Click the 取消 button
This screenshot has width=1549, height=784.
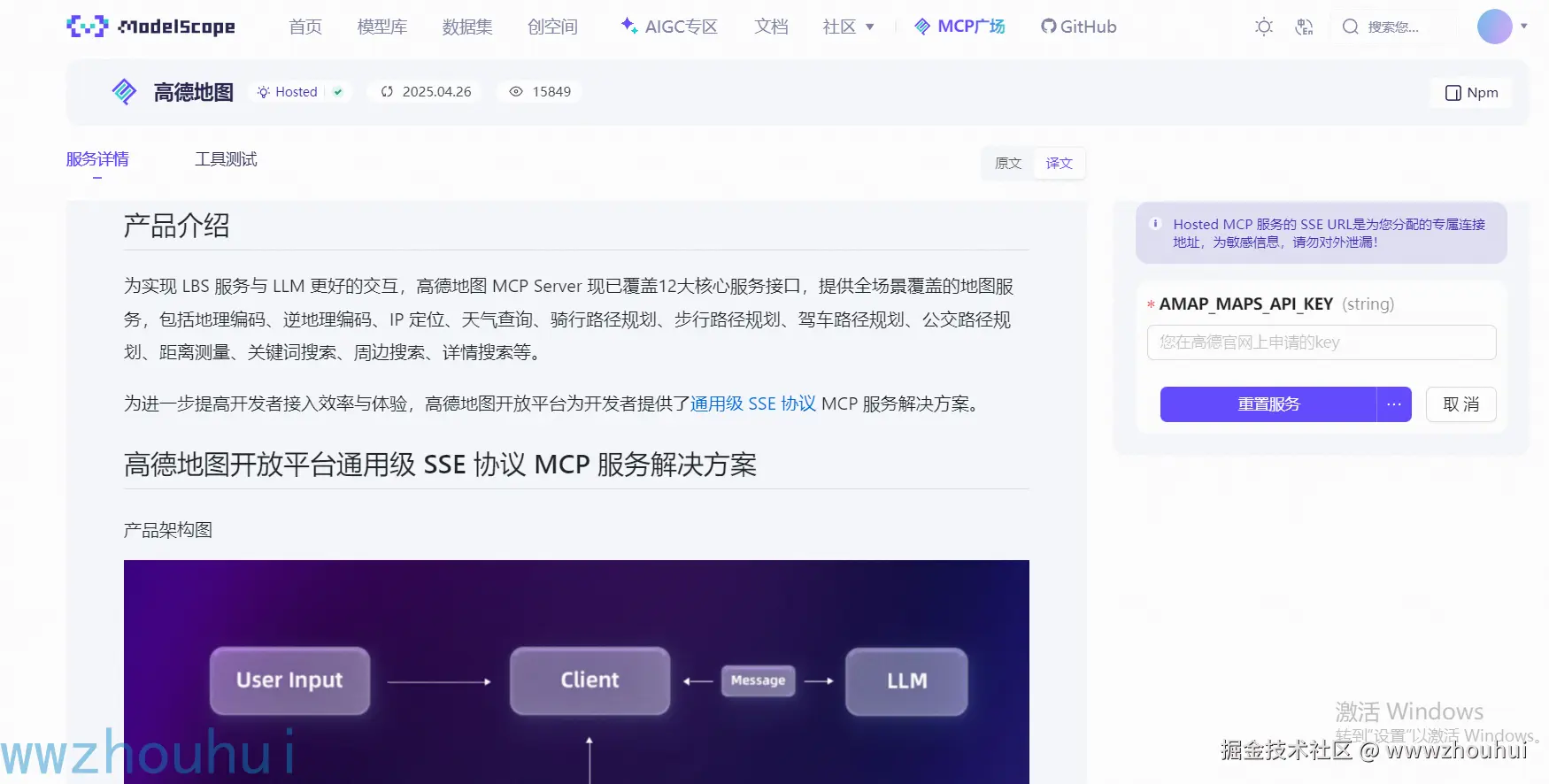tap(1461, 404)
